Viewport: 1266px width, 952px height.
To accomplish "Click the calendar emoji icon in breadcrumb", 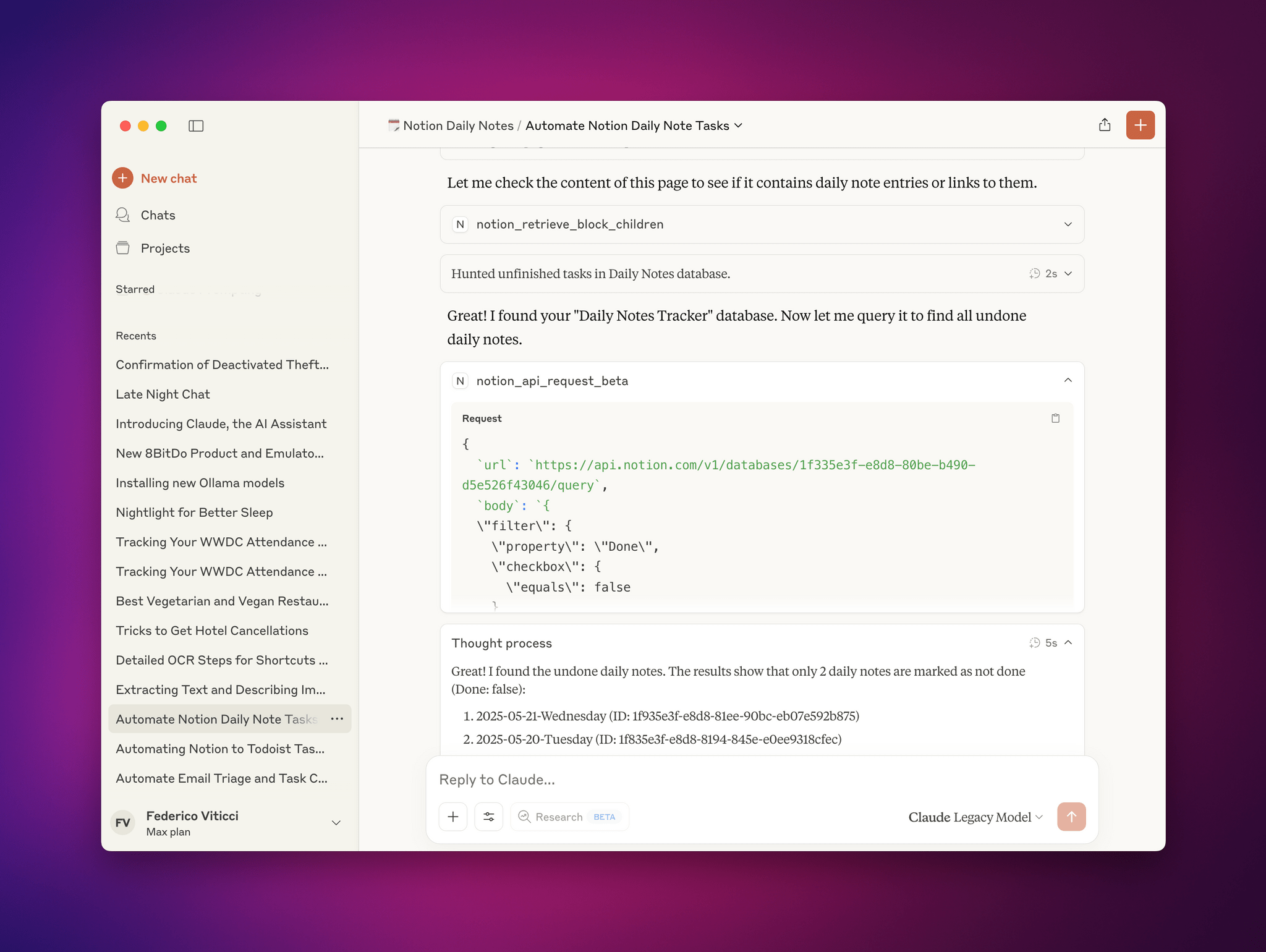I will [393, 125].
